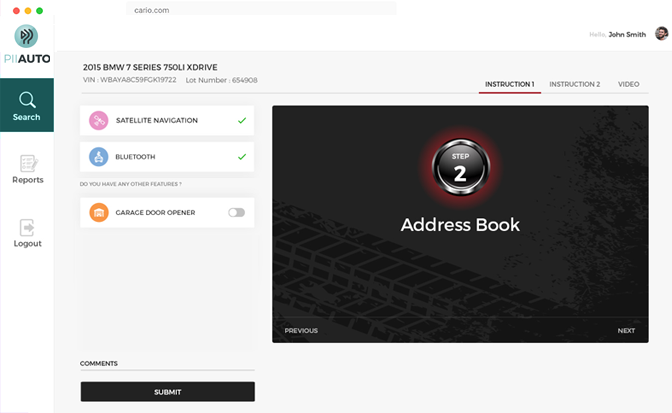Click the Satellite Navigation green checkmark

pos(242,120)
